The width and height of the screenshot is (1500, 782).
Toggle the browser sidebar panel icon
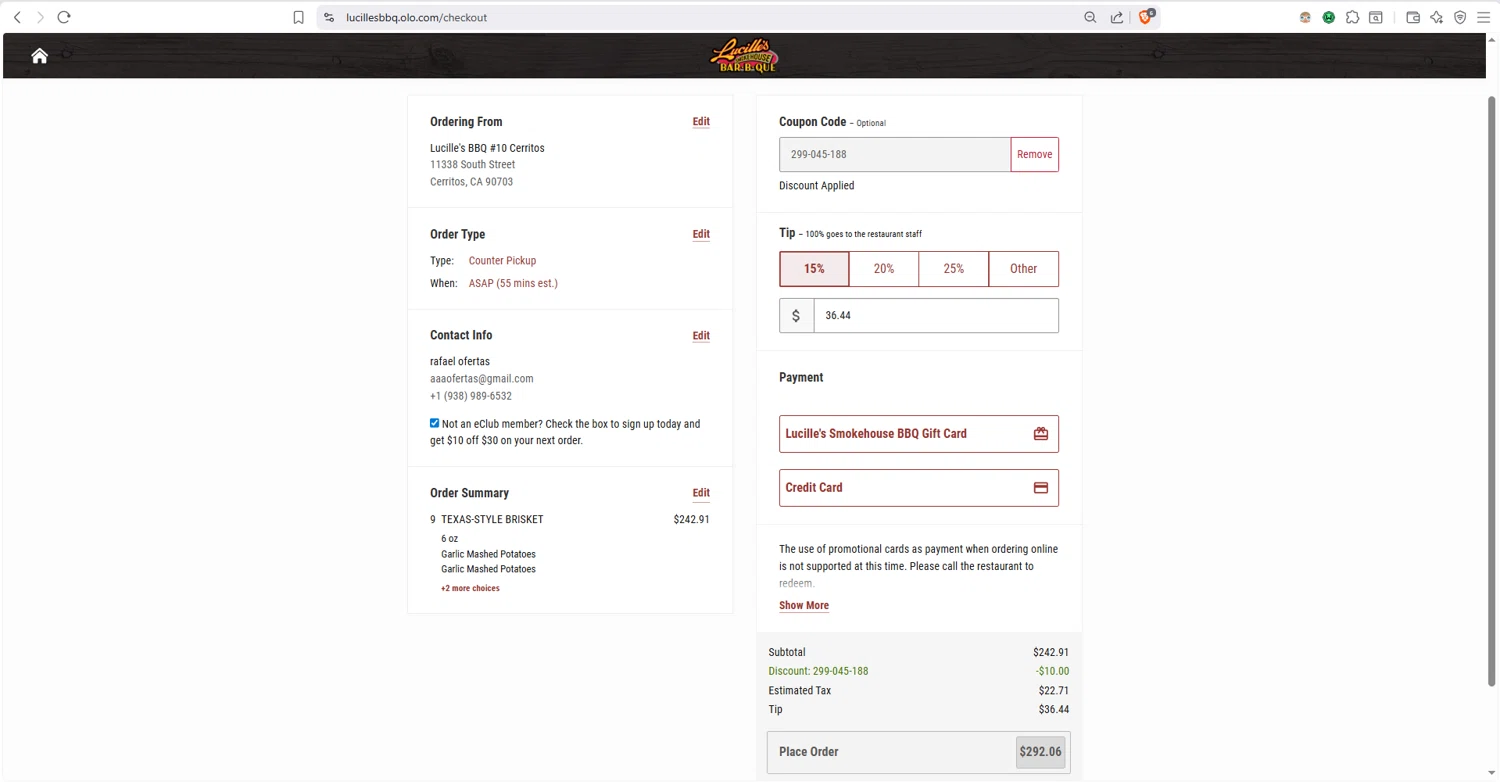(x=1376, y=17)
